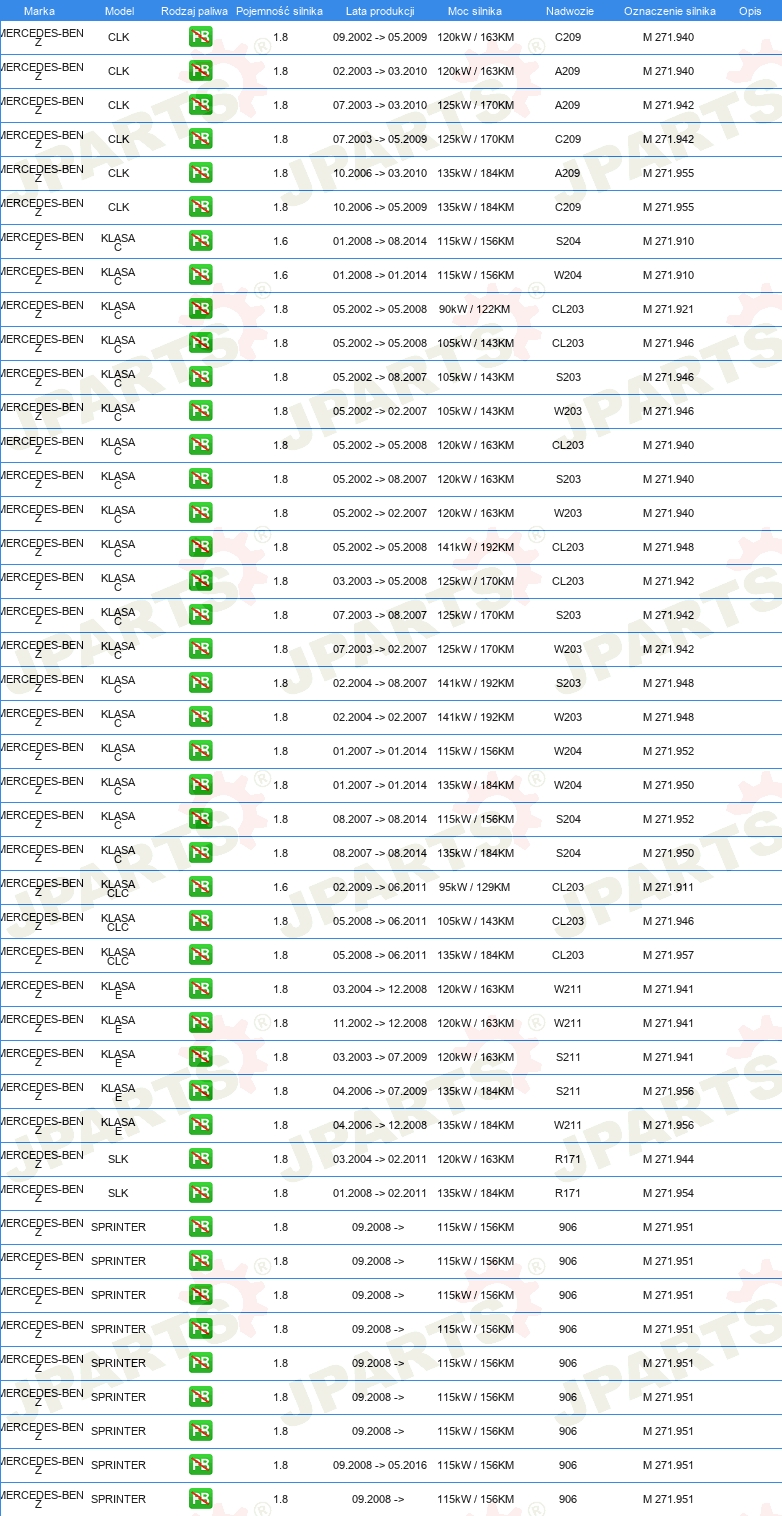Click the fuel icon in the Sprinter 09.2008 -> 05.2016 row
782x1516 pixels.
(200, 1466)
